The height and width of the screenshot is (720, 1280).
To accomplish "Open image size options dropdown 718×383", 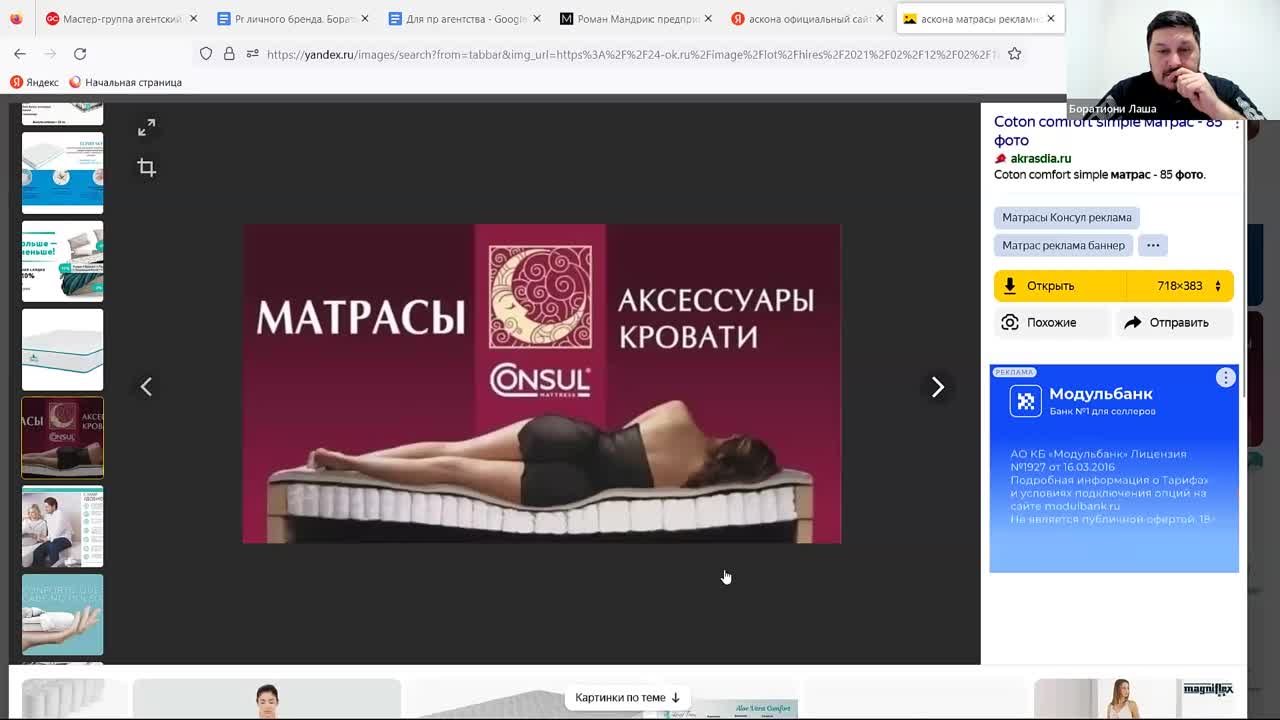I will [x=1189, y=286].
